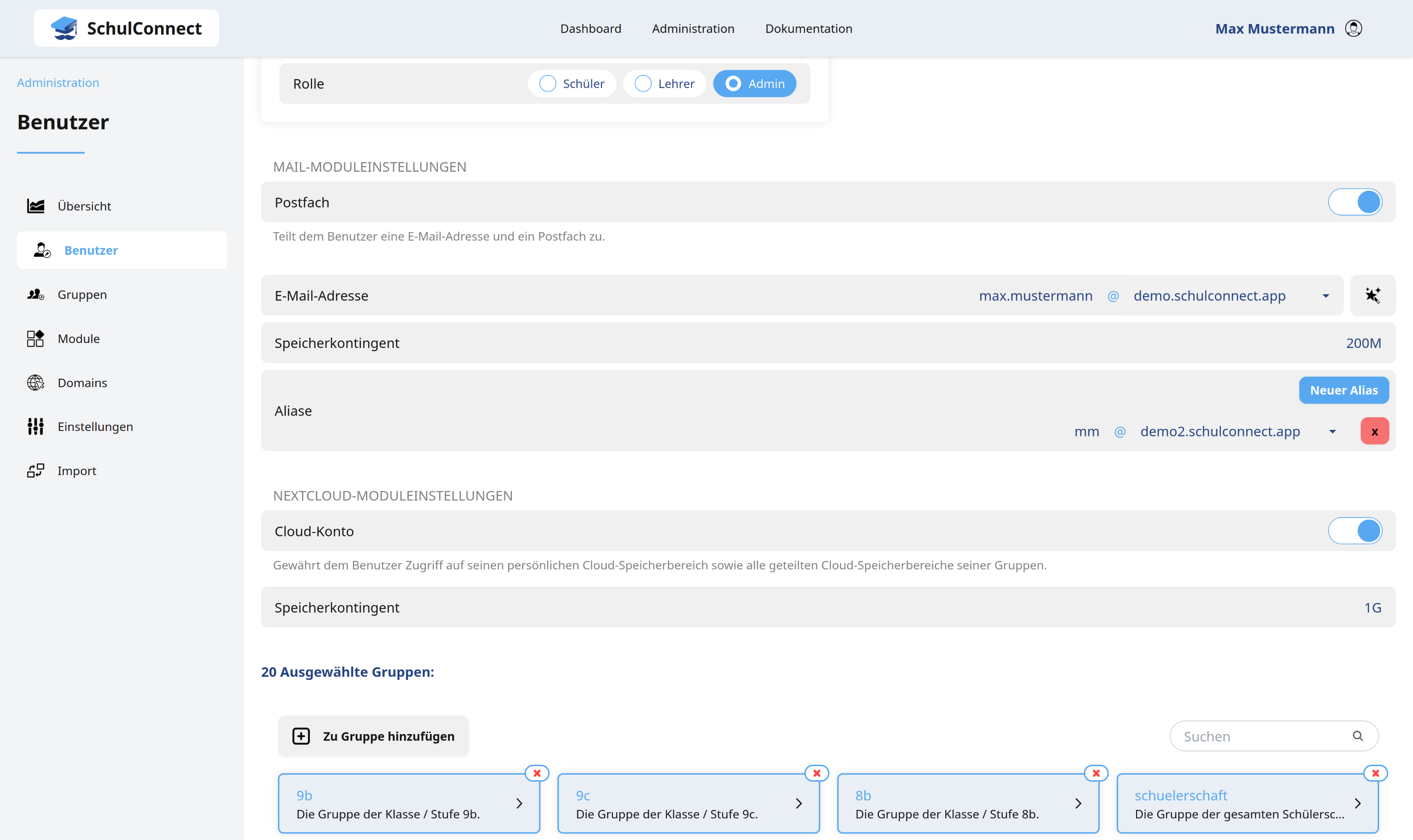Click the magic wand generate email icon

1372,296
